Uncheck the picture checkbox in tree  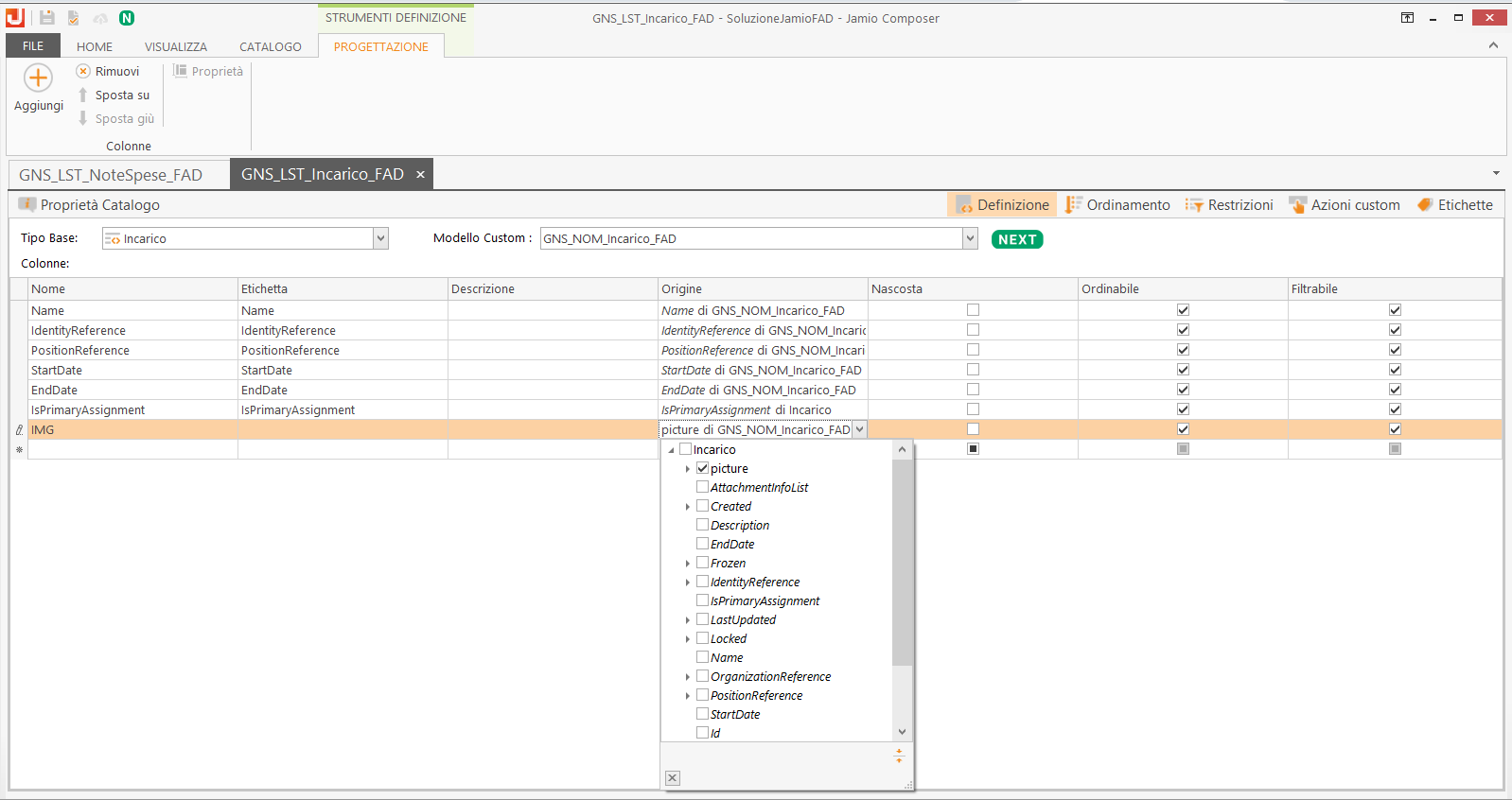[702, 468]
